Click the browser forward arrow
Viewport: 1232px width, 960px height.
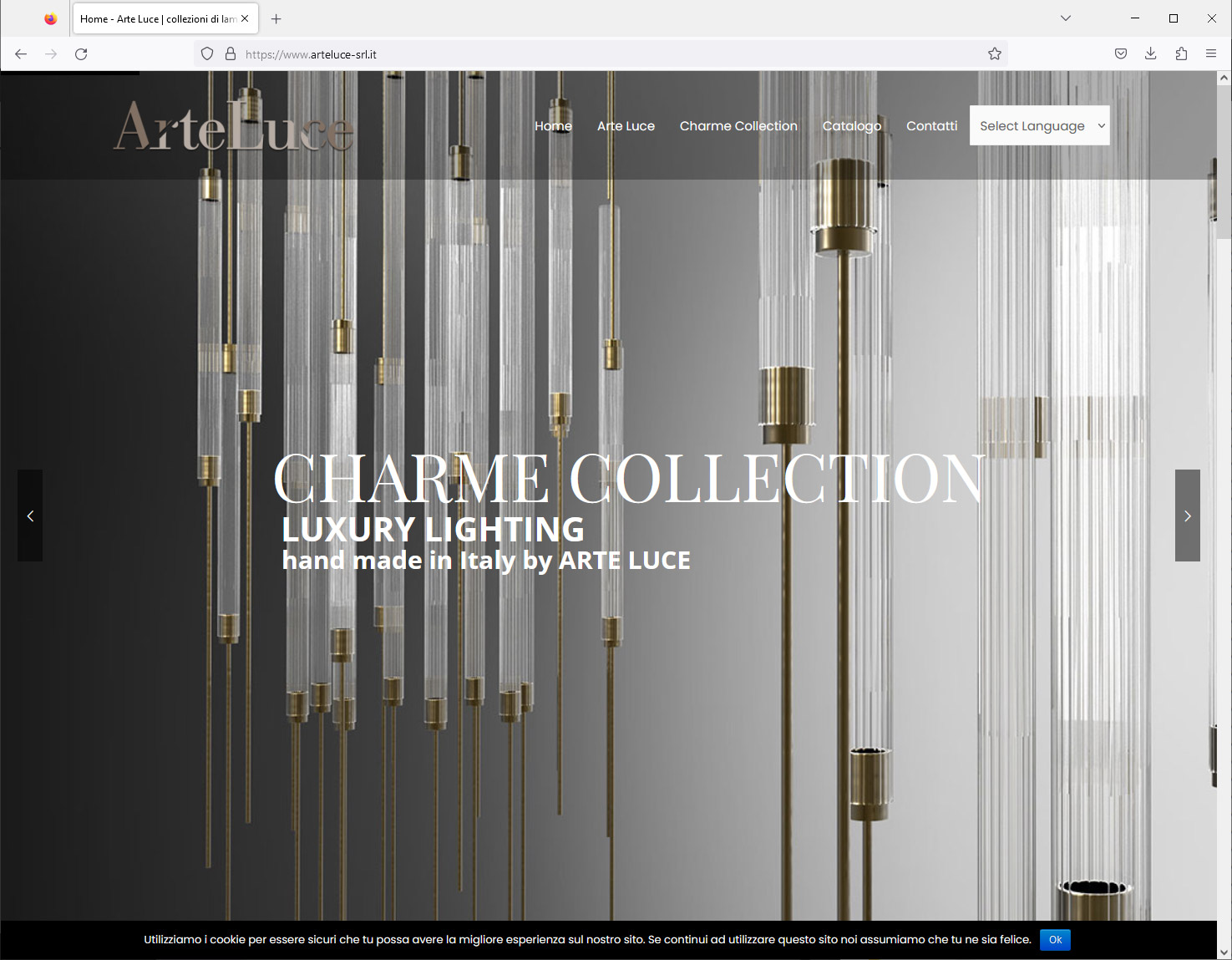click(x=51, y=54)
